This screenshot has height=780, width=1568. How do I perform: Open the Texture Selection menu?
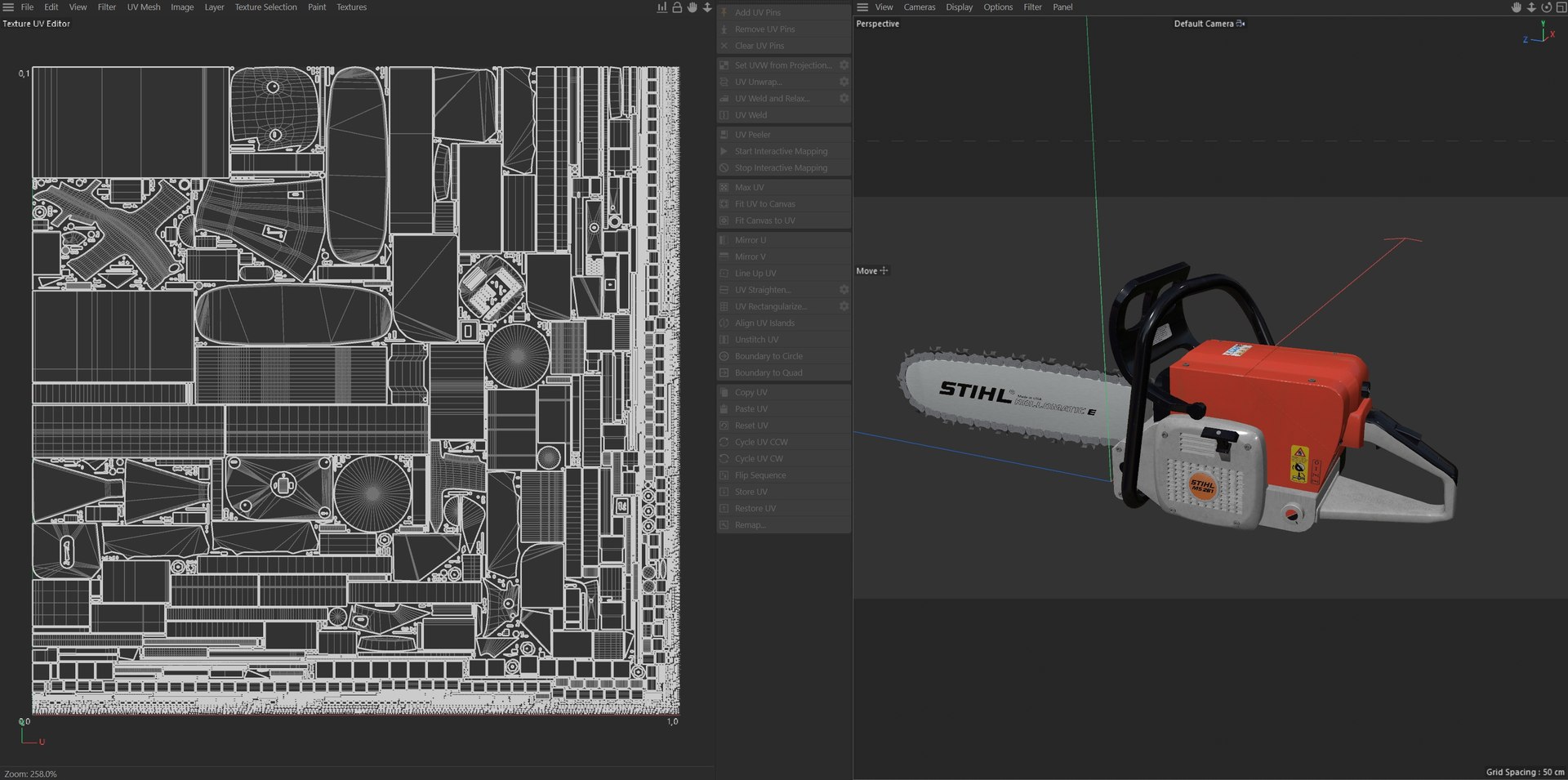[x=266, y=7]
